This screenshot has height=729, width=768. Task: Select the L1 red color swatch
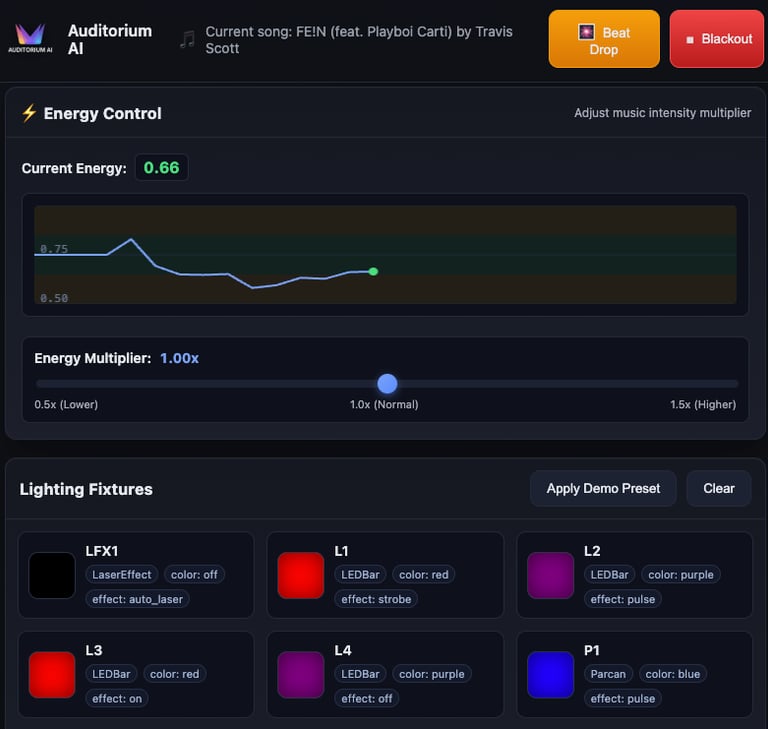301,575
